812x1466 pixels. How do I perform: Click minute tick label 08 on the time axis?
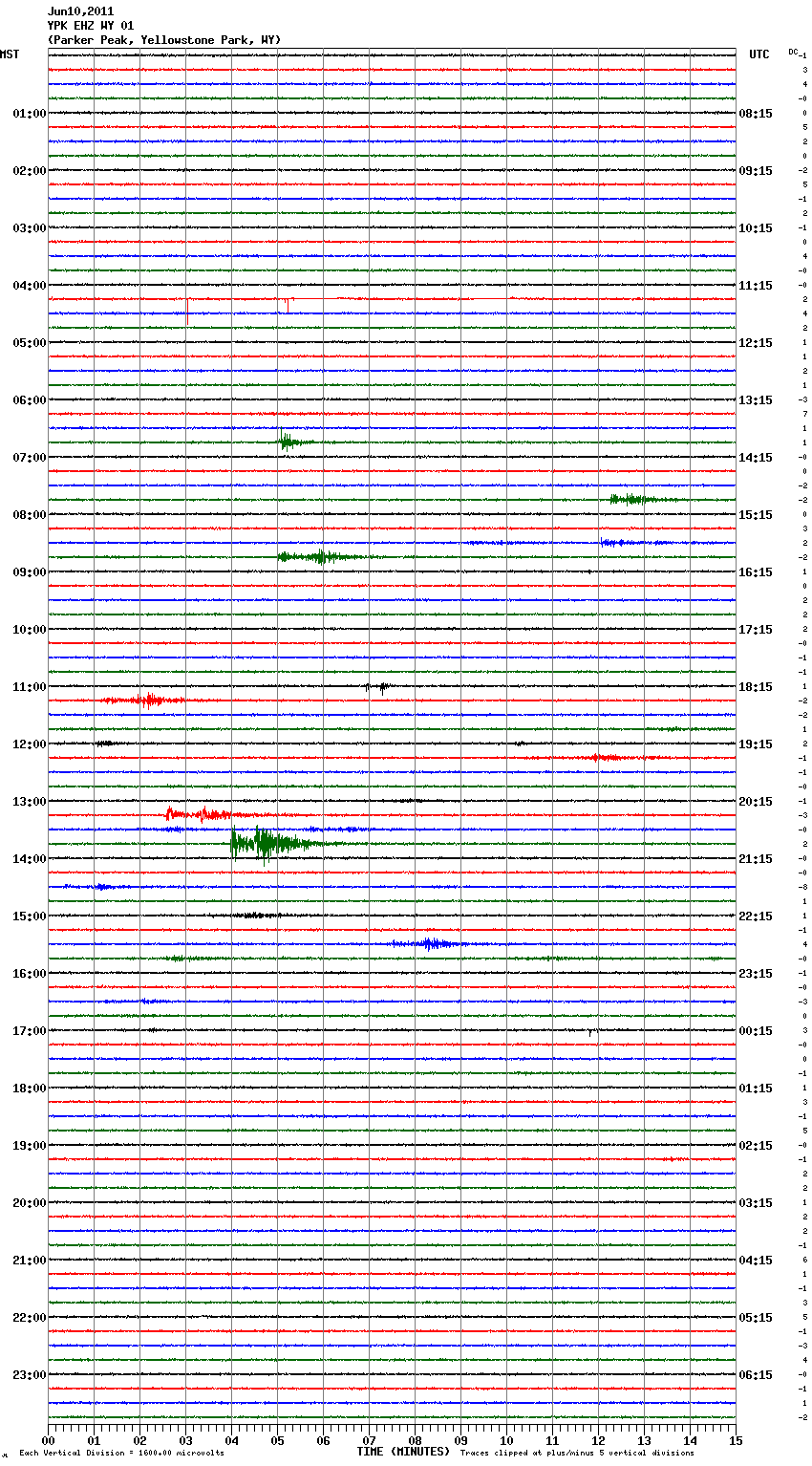415,1440
